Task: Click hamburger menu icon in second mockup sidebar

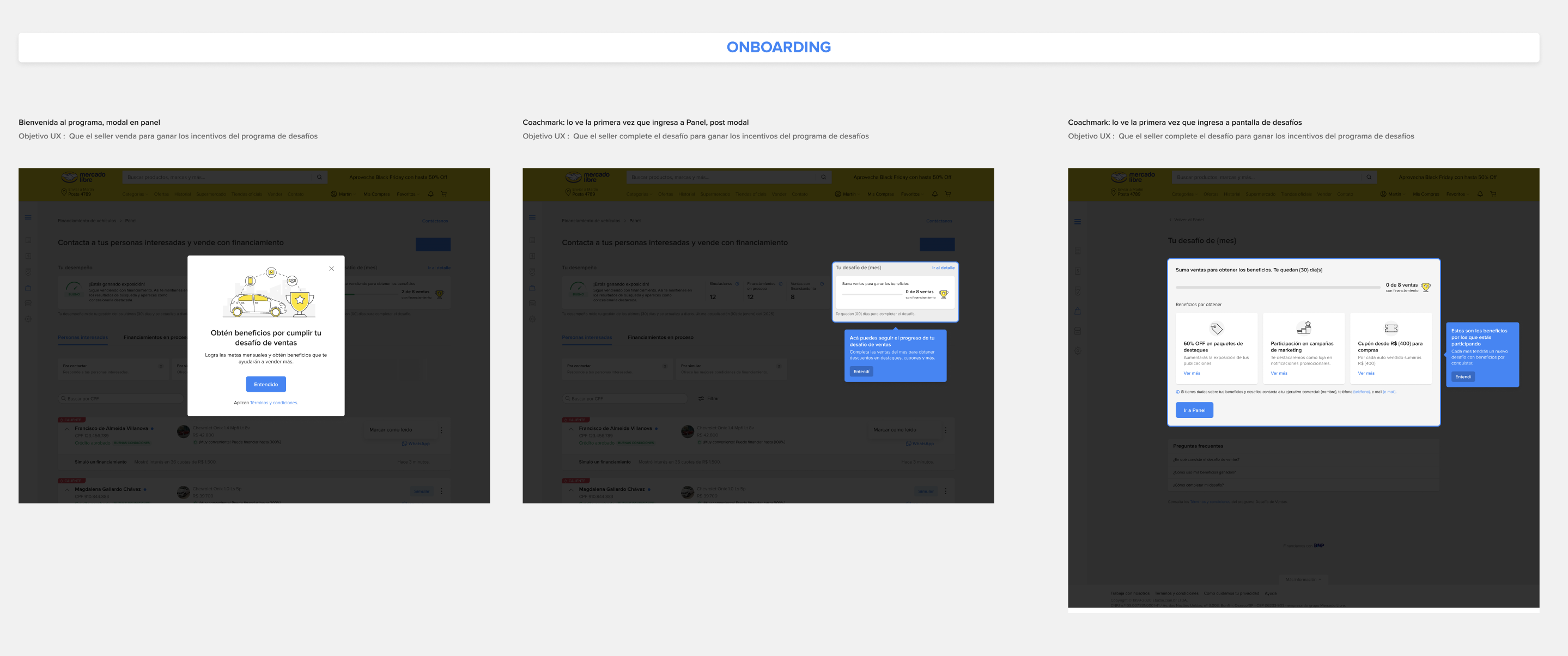Action: pos(532,217)
